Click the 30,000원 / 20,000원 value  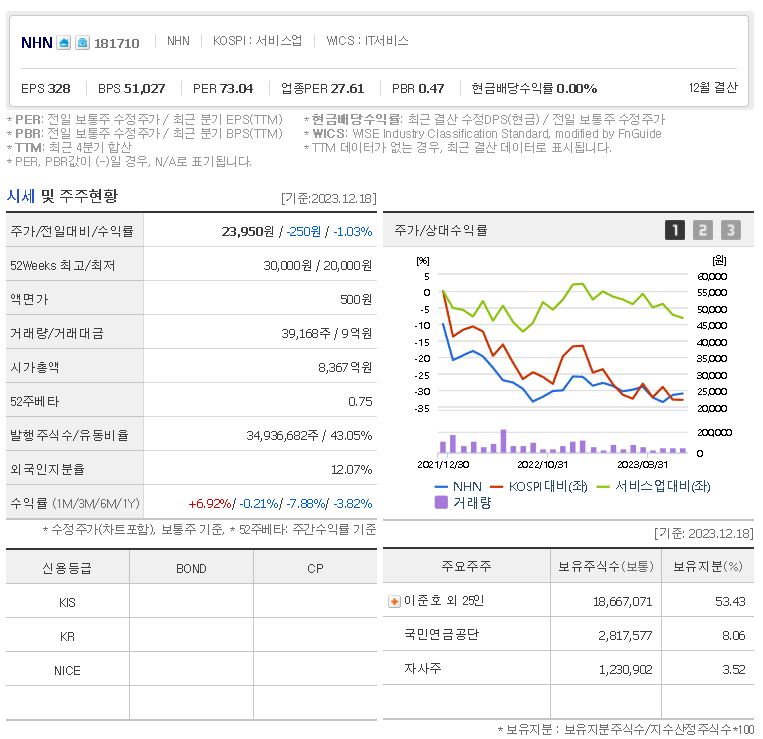click(x=318, y=266)
